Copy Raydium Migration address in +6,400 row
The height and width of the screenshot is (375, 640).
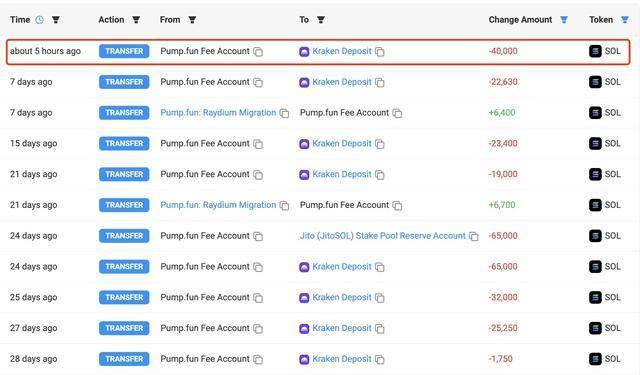(284, 113)
